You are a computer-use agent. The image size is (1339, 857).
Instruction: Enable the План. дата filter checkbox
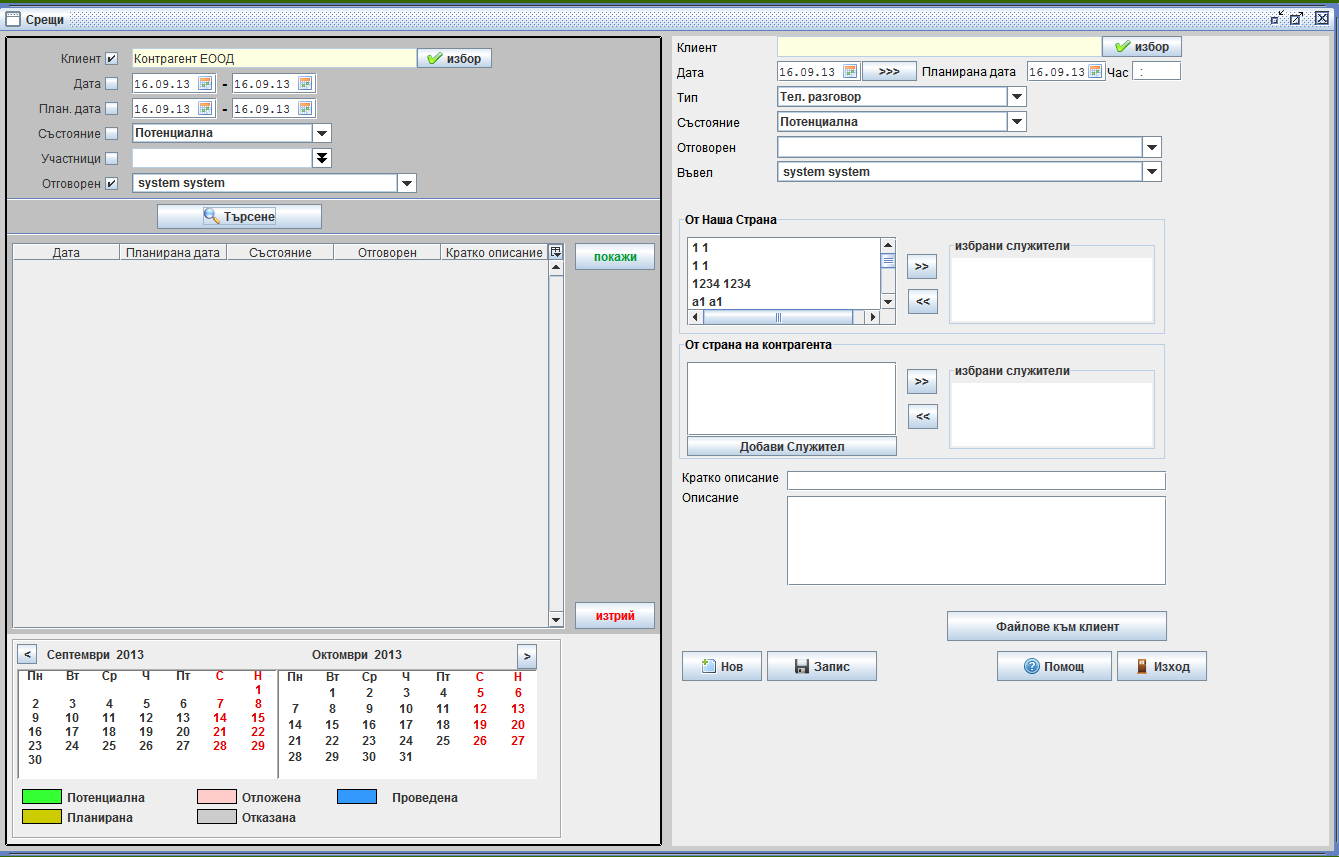pyautogui.click(x=111, y=109)
